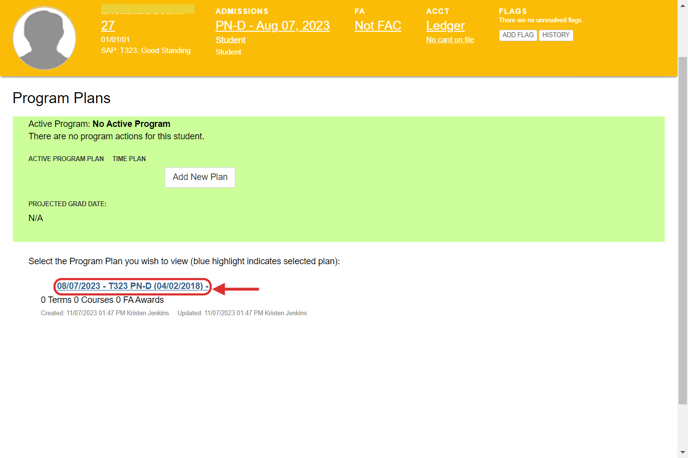Click the red arrow pointing at the plan
The image size is (688, 458).
(238, 289)
